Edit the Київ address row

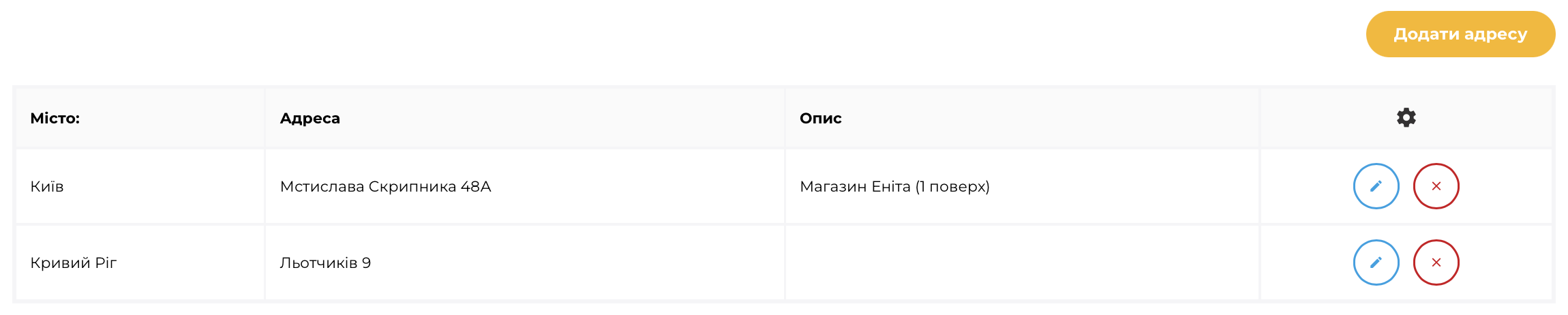pos(1376,186)
